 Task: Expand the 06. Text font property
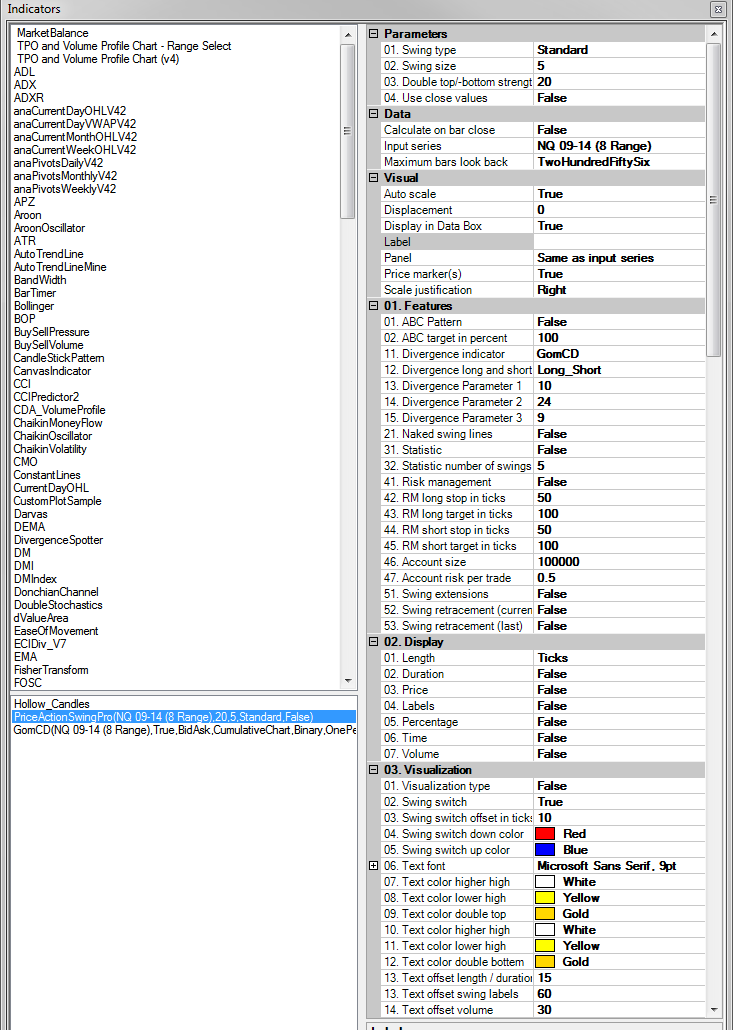click(374, 866)
